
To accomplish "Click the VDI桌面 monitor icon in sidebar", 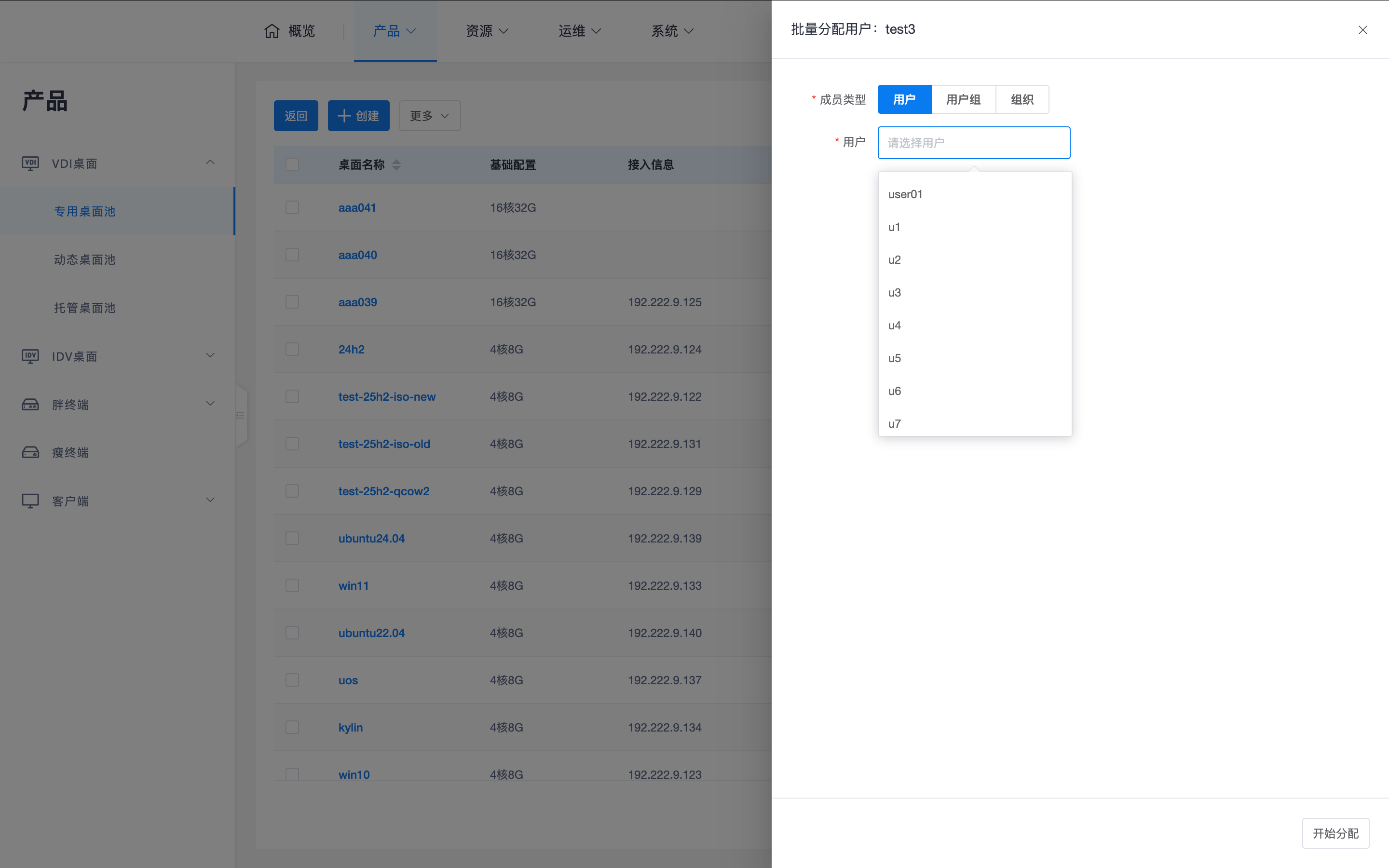I will (x=30, y=163).
